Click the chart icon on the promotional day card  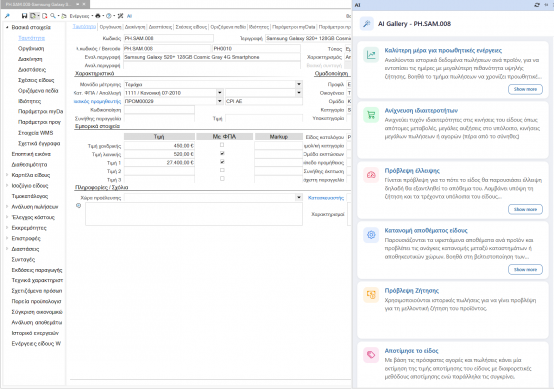(371, 55)
